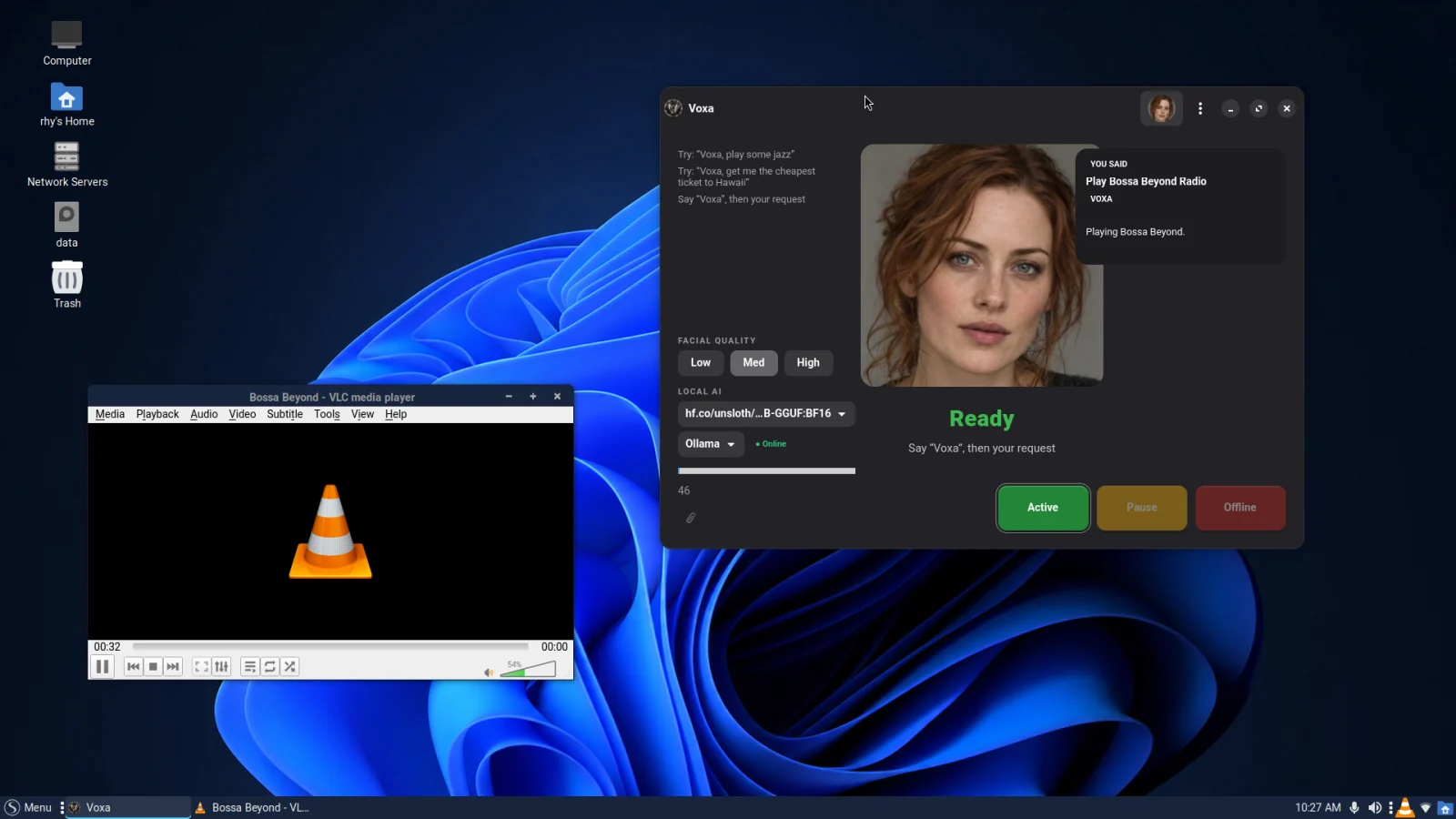This screenshot has height=819, width=1456.
Task: Switch Voxa to Active mode
Action: (x=1043, y=508)
